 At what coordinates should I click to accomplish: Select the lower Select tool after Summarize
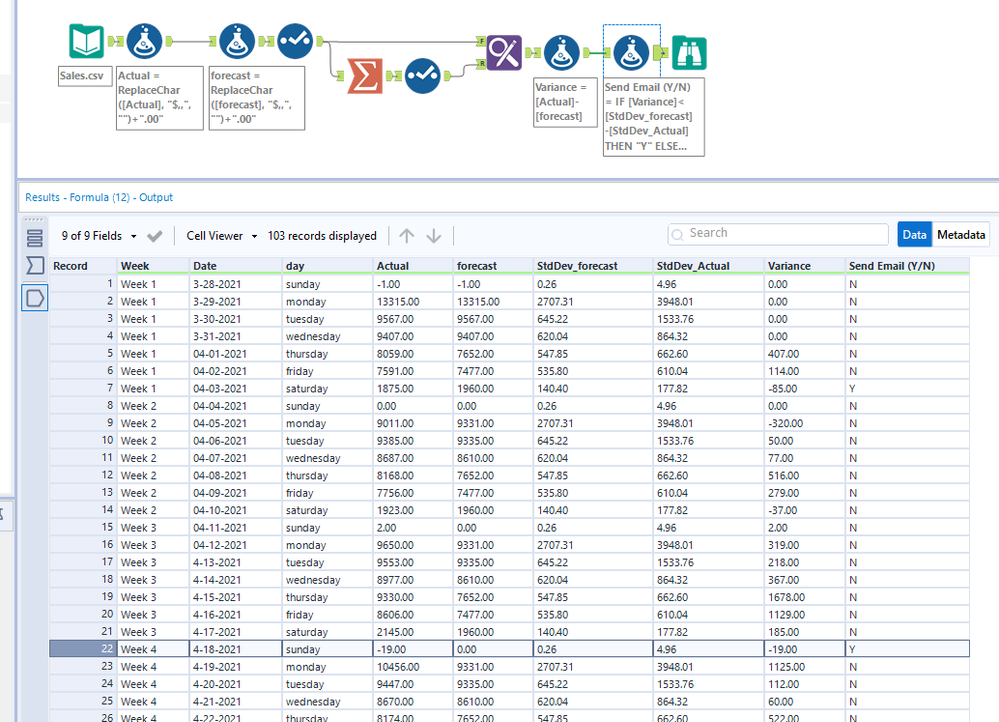point(422,76)
